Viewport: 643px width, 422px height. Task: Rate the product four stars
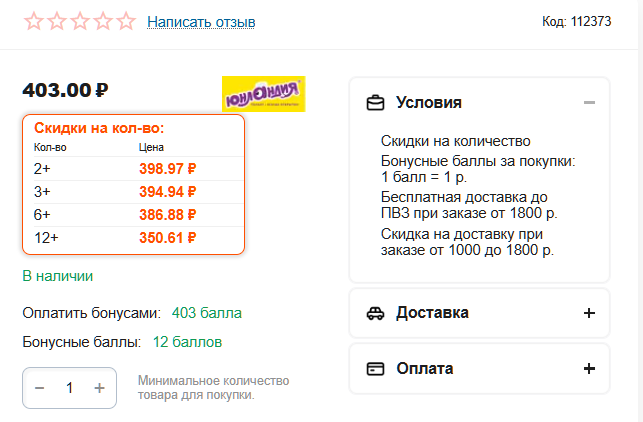[x=103, y=21]
